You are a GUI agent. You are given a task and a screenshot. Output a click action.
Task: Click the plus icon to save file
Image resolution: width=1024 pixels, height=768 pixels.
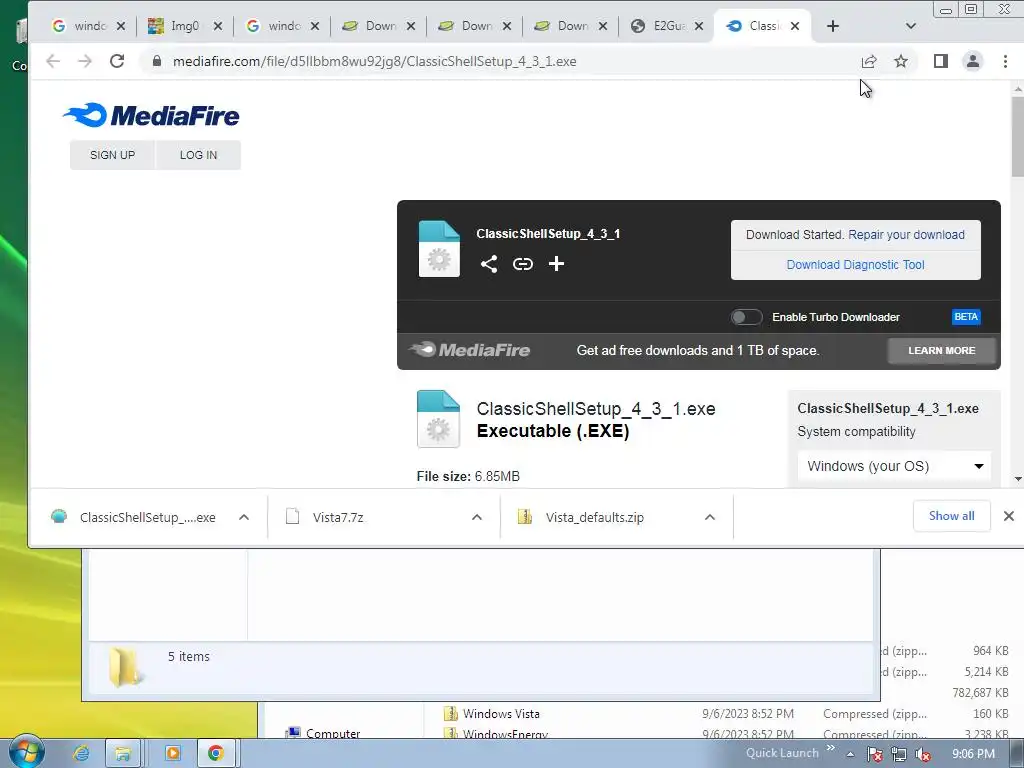pyautogui.click(x=556, y=264)
